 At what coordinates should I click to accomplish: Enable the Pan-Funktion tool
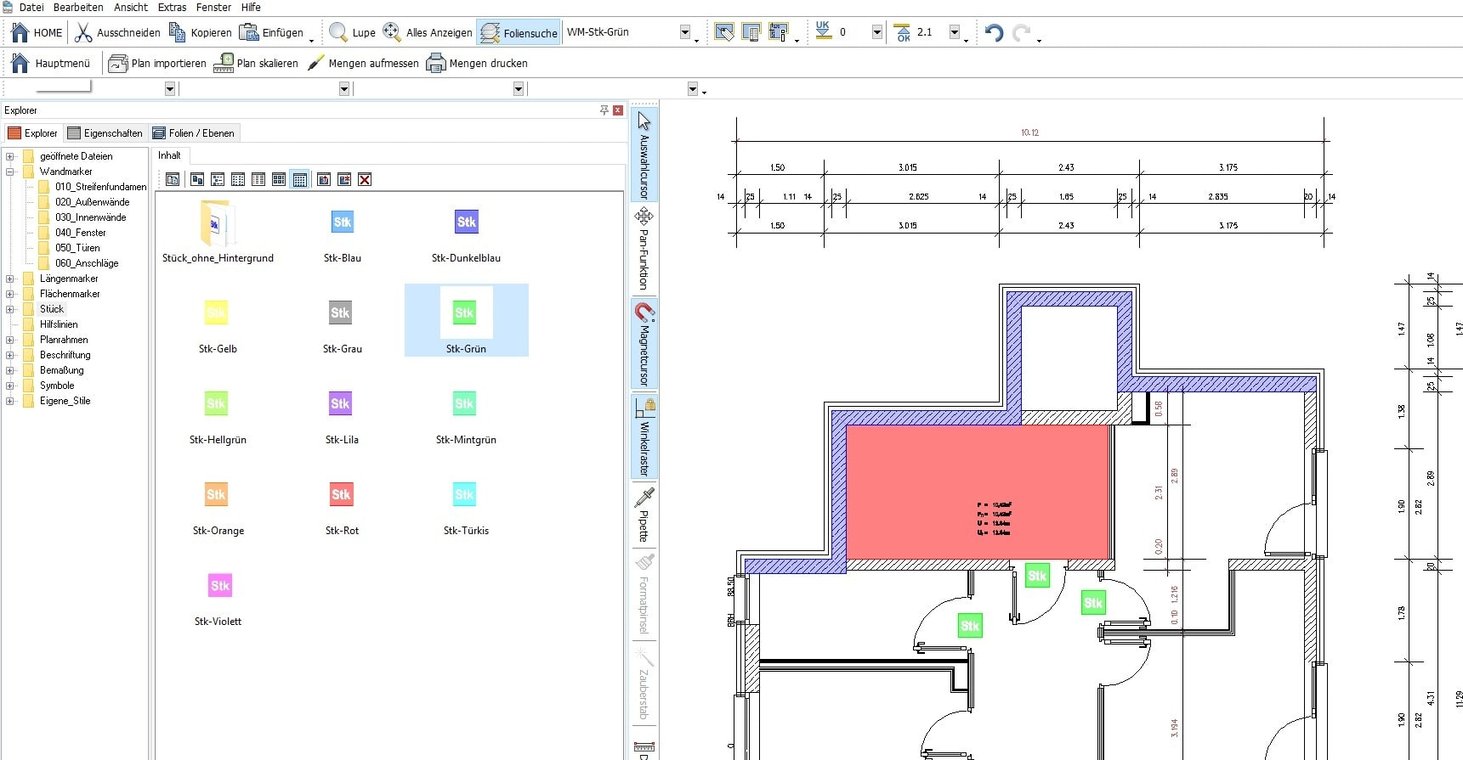(x=644, y=248)
